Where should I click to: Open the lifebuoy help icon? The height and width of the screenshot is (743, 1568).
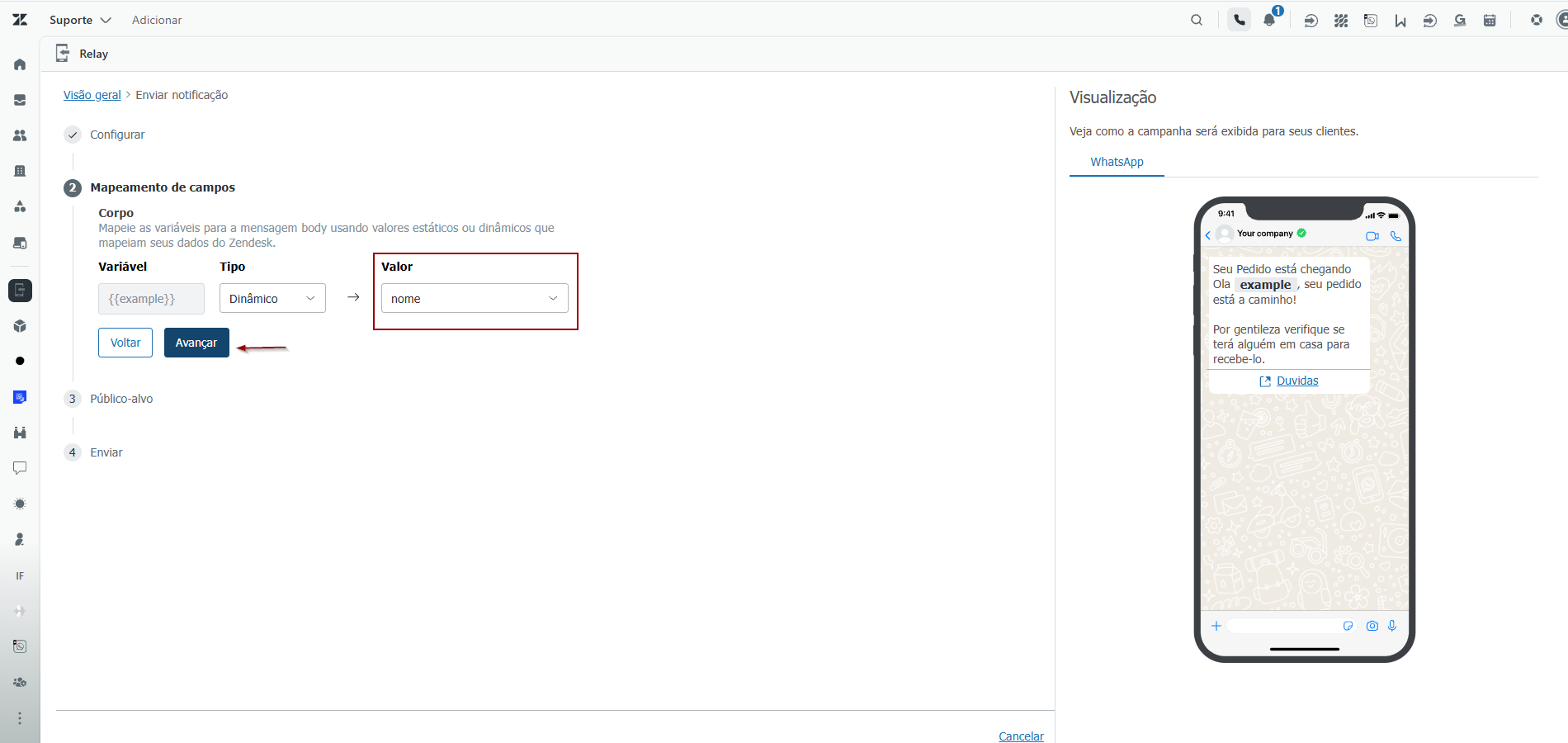coord(1537,20)
